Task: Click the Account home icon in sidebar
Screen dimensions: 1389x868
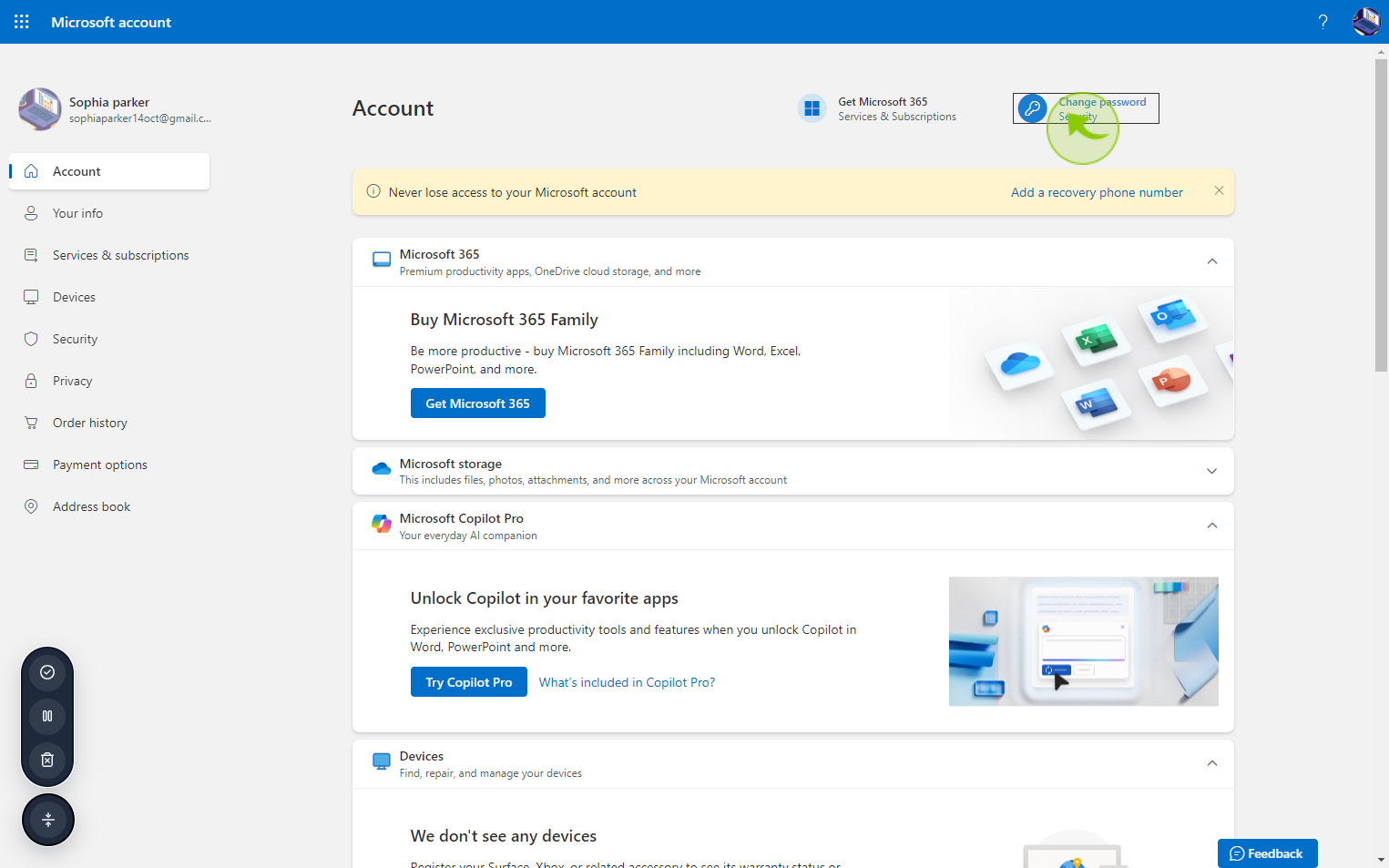Action: [x=31, y=171]
